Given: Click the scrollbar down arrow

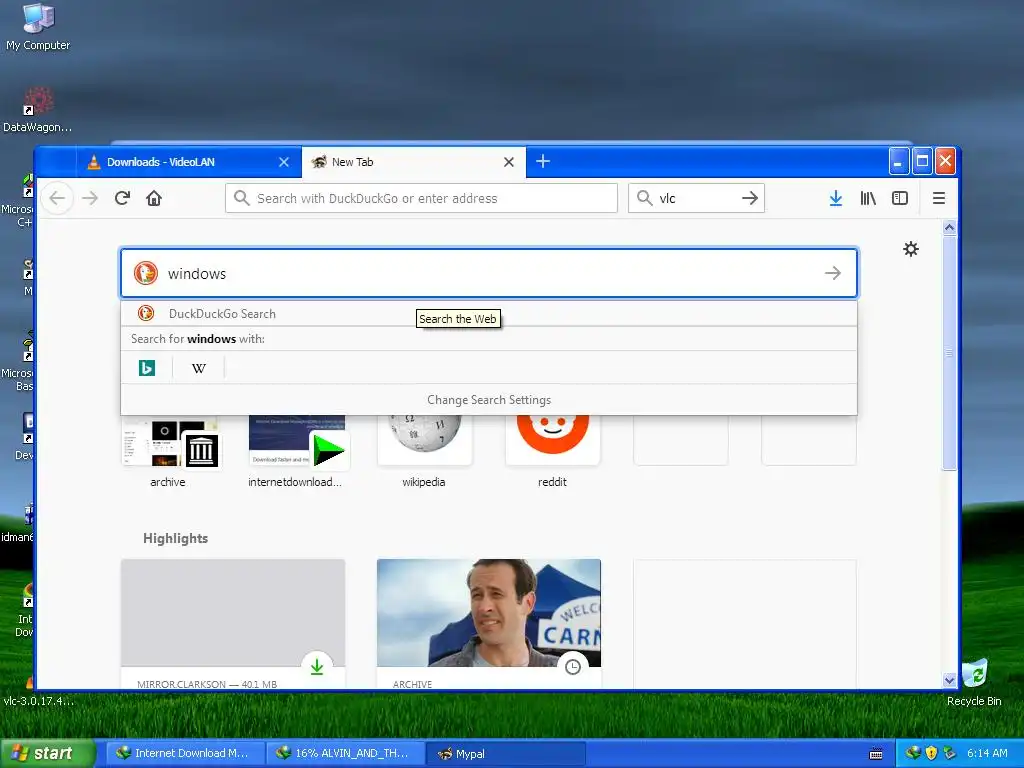Looking at the screenshot, I should pos(950,680).
